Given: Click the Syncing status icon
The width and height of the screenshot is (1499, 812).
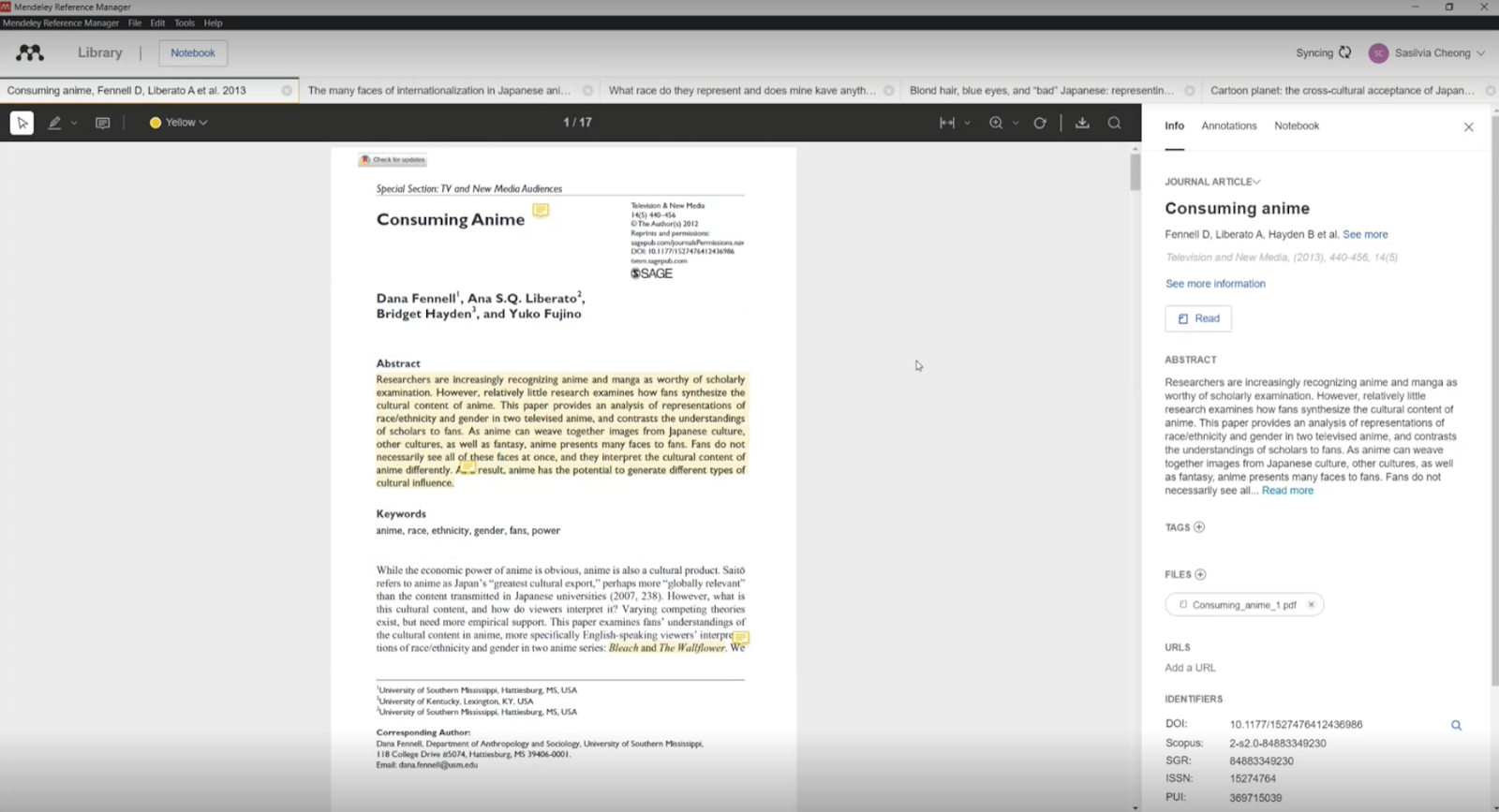Looking at the screenshot, I should [x=1345, y=53].
